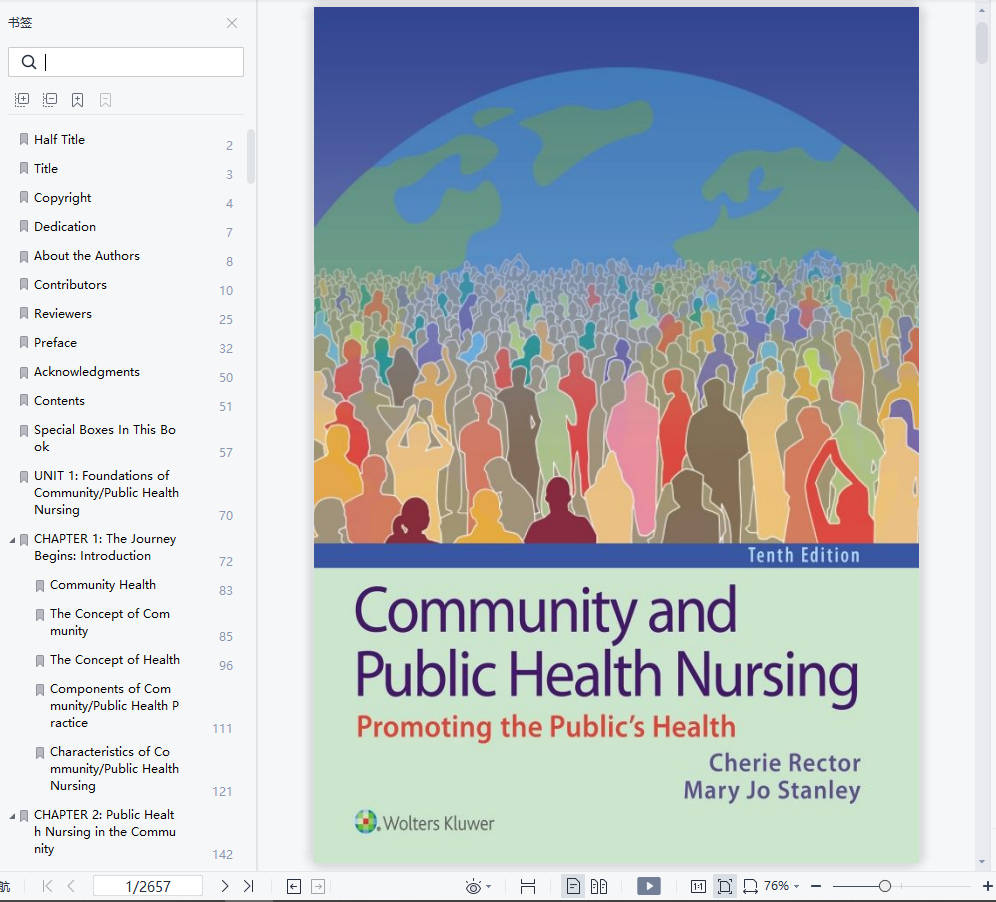Image resolution: width=996 pixels, height=902 pixels.
Task: Jump to the last page
Action: 248,886
